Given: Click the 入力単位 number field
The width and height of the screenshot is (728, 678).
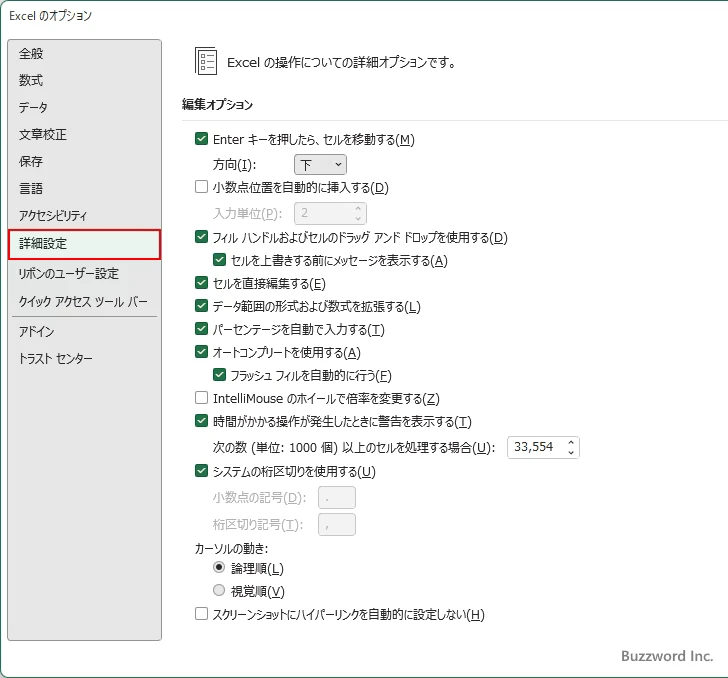Looking at the screenshot, I should pos(330,213).
